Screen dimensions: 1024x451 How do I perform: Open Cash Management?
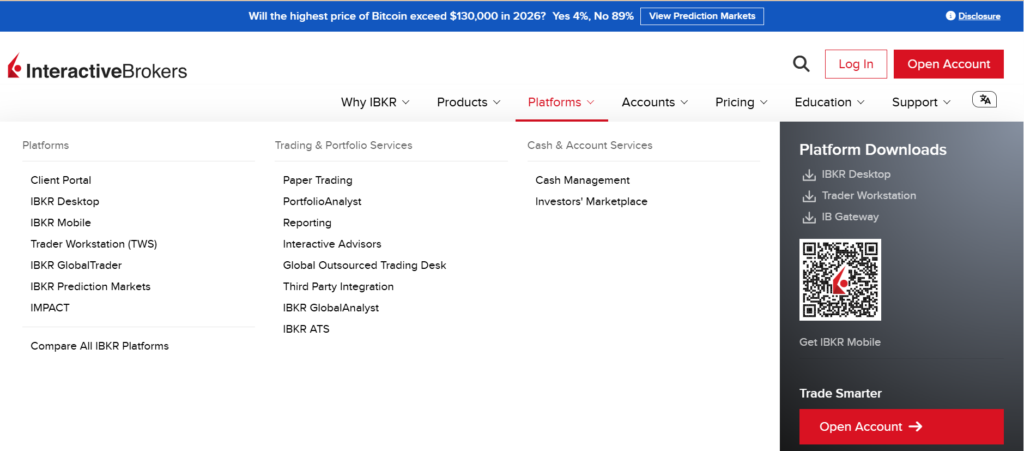pyautogui.click(x=583, y=180)
